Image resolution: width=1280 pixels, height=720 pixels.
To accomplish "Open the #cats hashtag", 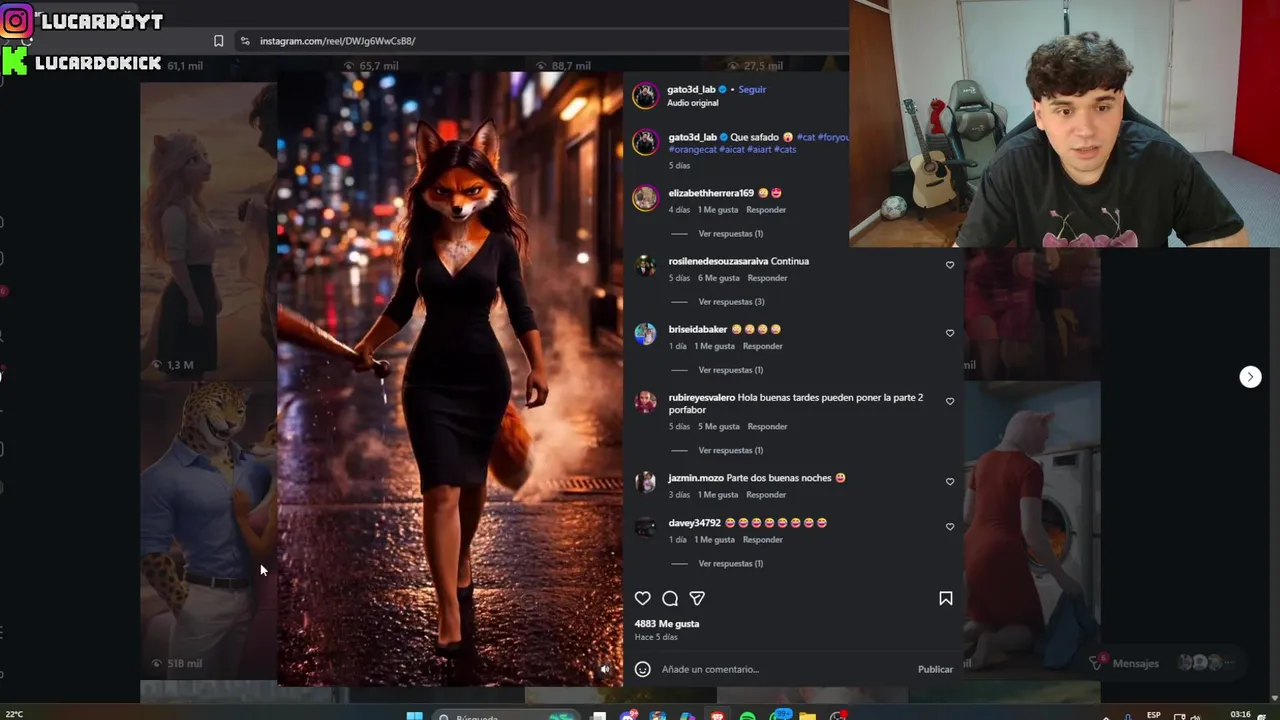I will (x=785, y=149).
